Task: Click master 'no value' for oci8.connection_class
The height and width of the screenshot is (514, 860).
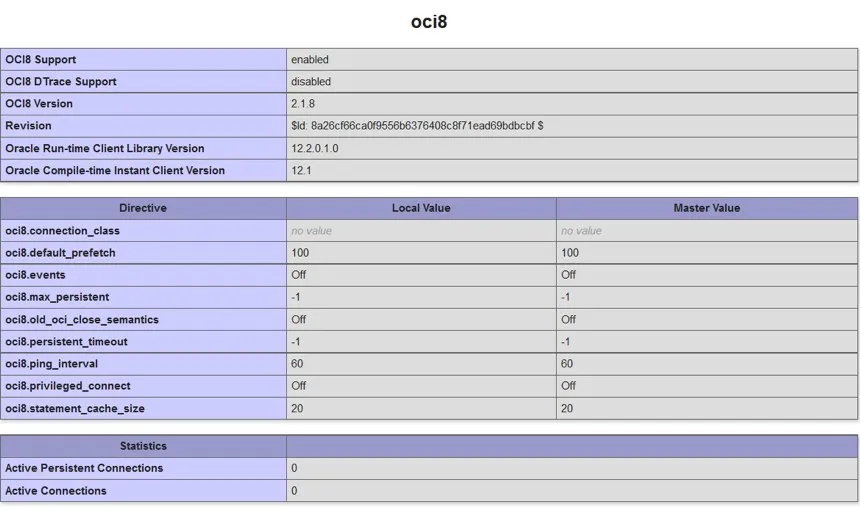Action: [x=581, y=230]
